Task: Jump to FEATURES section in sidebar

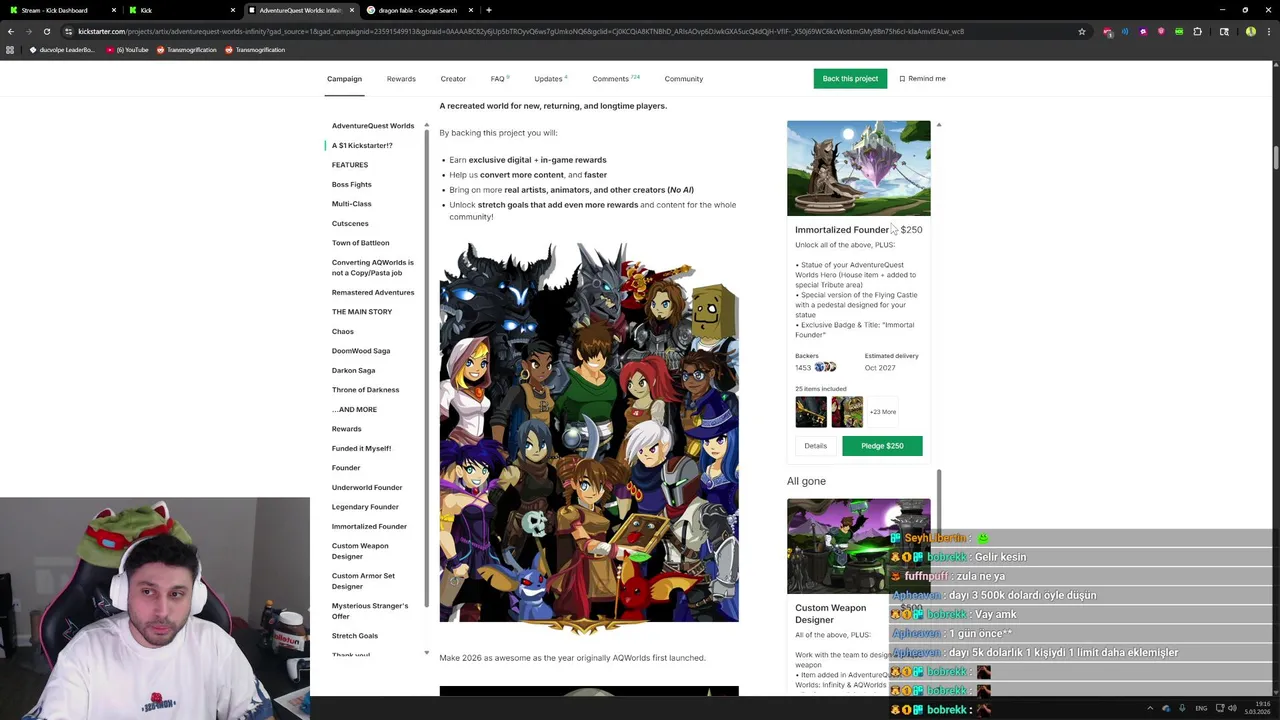Action: tap(350, 165)
